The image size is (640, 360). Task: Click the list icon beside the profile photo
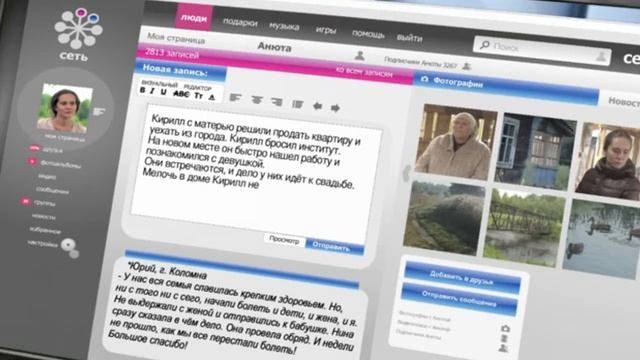pyautogui.click(x=98, y=111)
